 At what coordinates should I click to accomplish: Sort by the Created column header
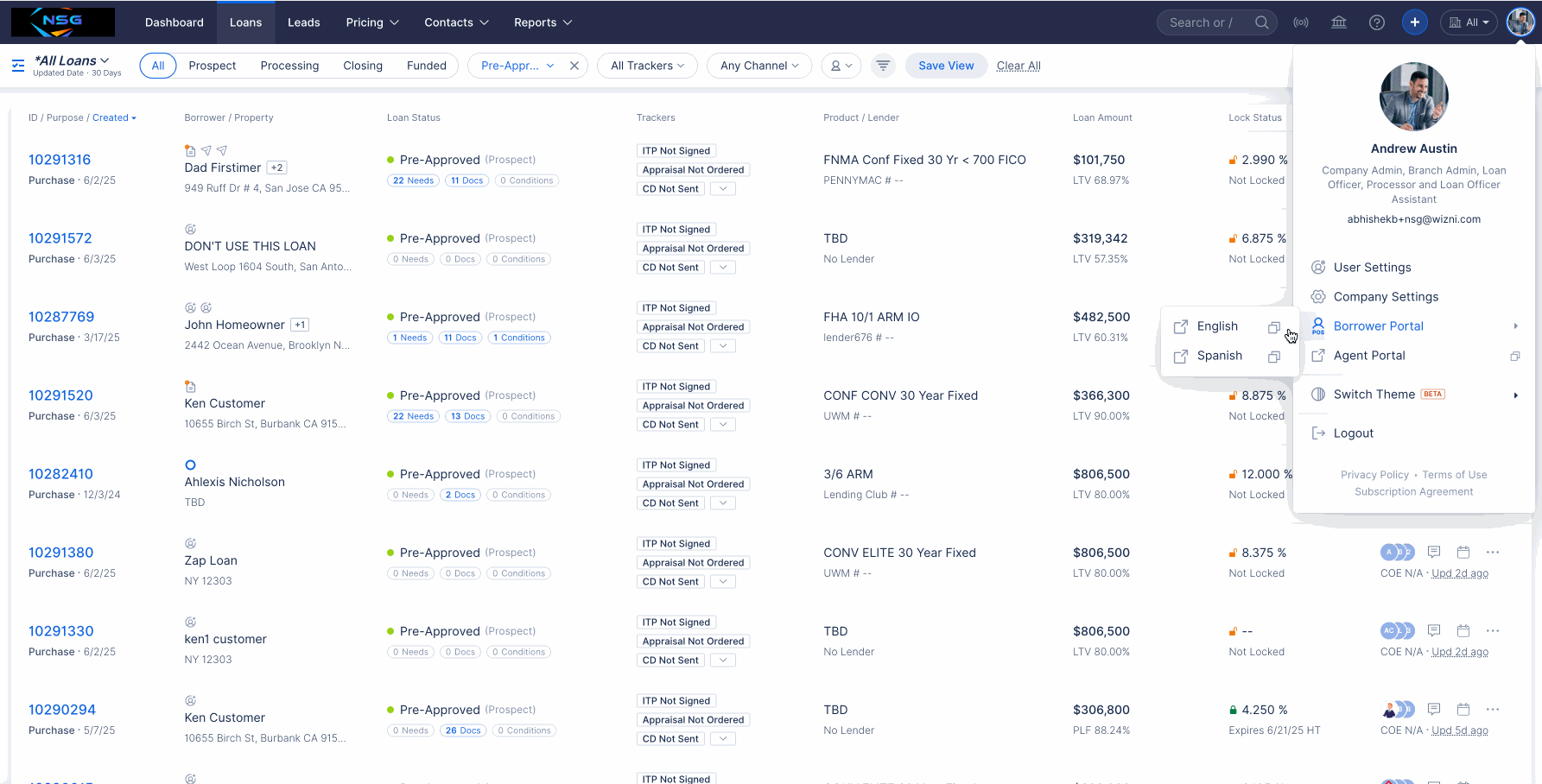point(114,117)
